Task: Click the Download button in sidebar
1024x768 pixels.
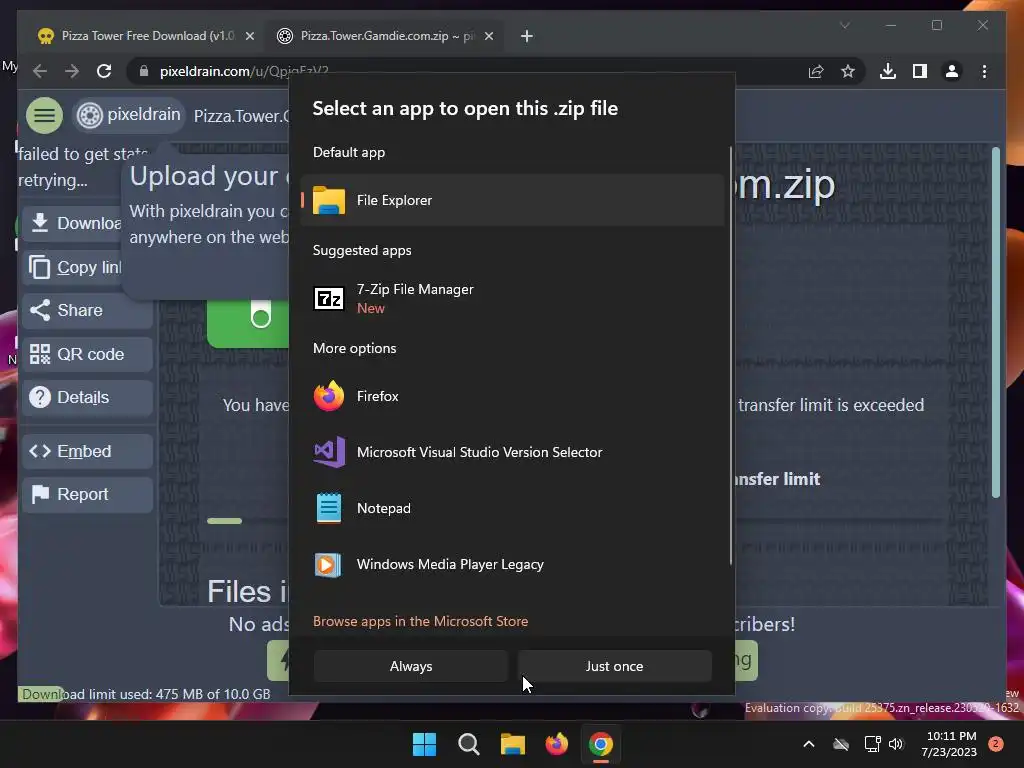Action: tap(73, 223)
